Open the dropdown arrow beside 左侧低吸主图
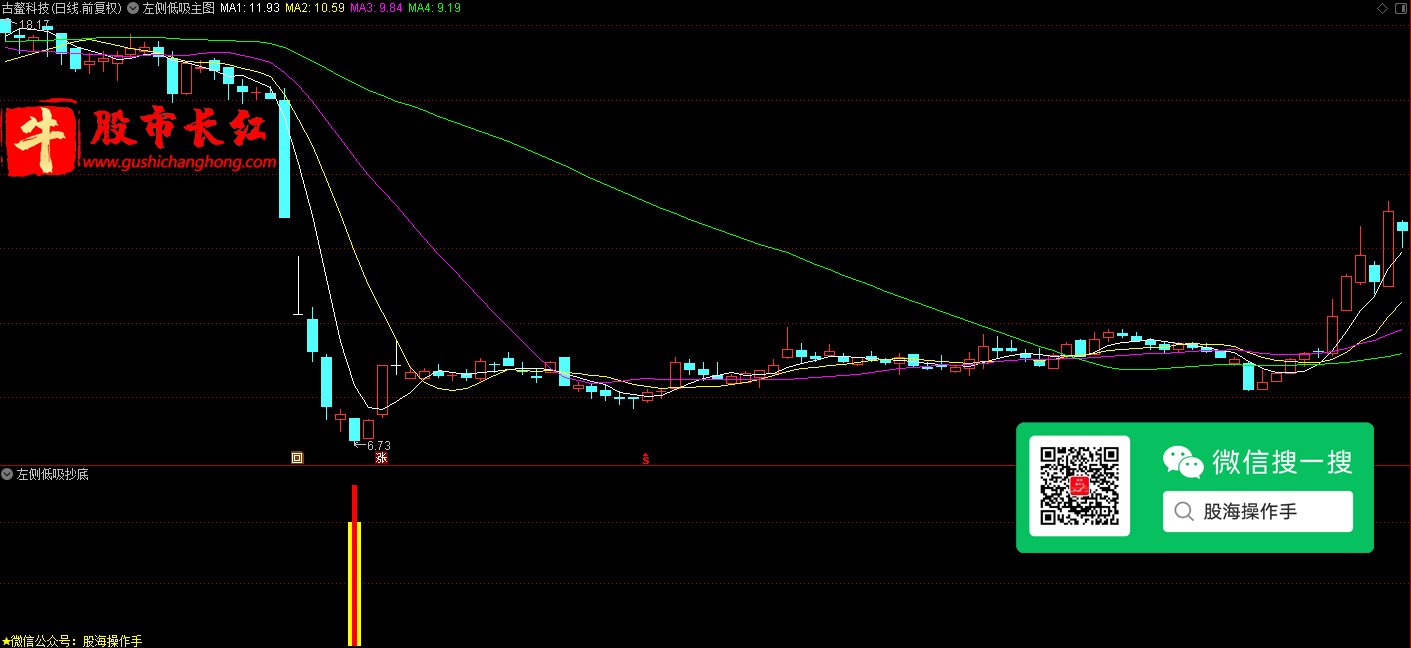The width and height of the screenshot is (1411, 648). tap(133, 7)
